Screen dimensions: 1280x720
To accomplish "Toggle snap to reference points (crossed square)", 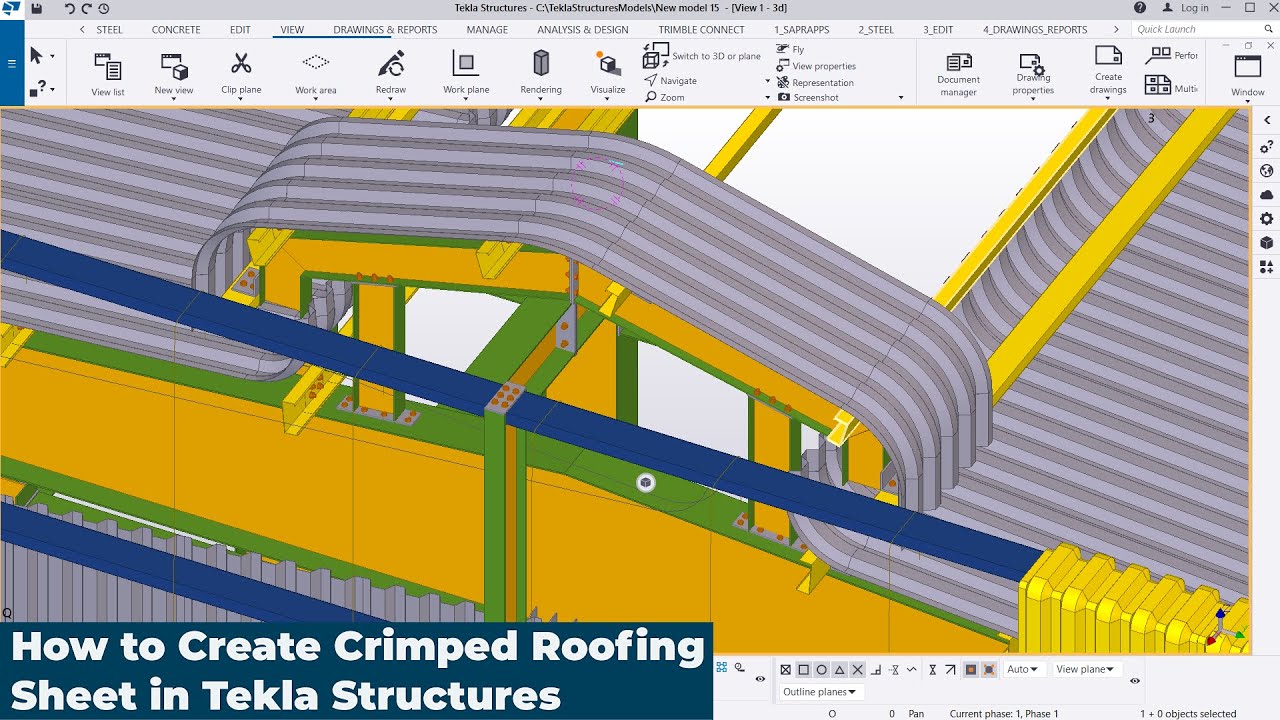I will pyautogui.click(x=786, y=670).
